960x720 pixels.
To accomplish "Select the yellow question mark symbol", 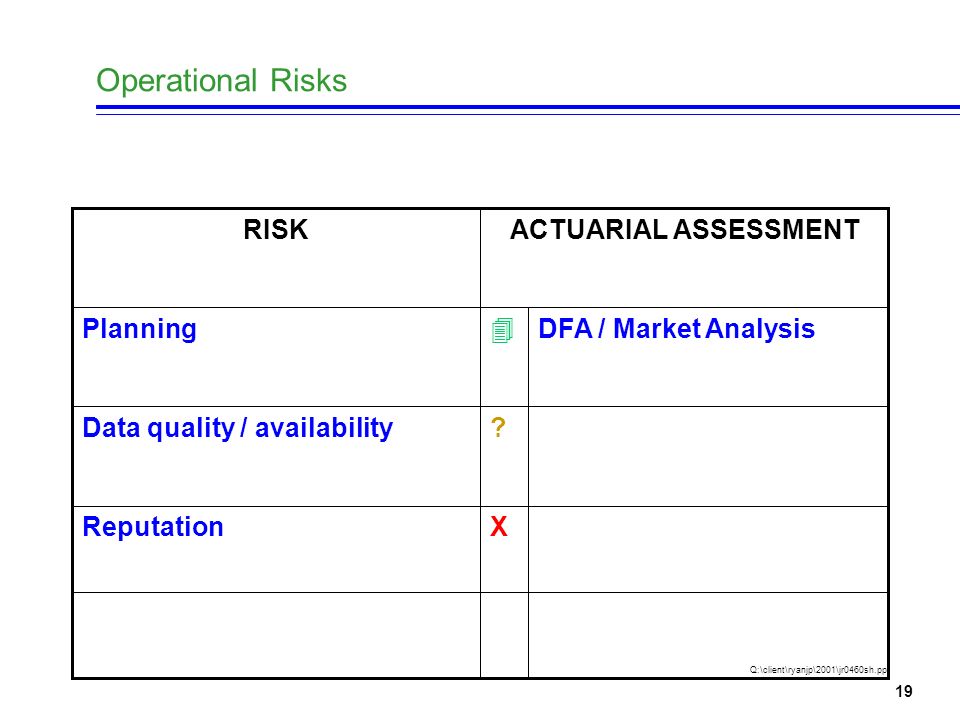I will coord(498,427).
